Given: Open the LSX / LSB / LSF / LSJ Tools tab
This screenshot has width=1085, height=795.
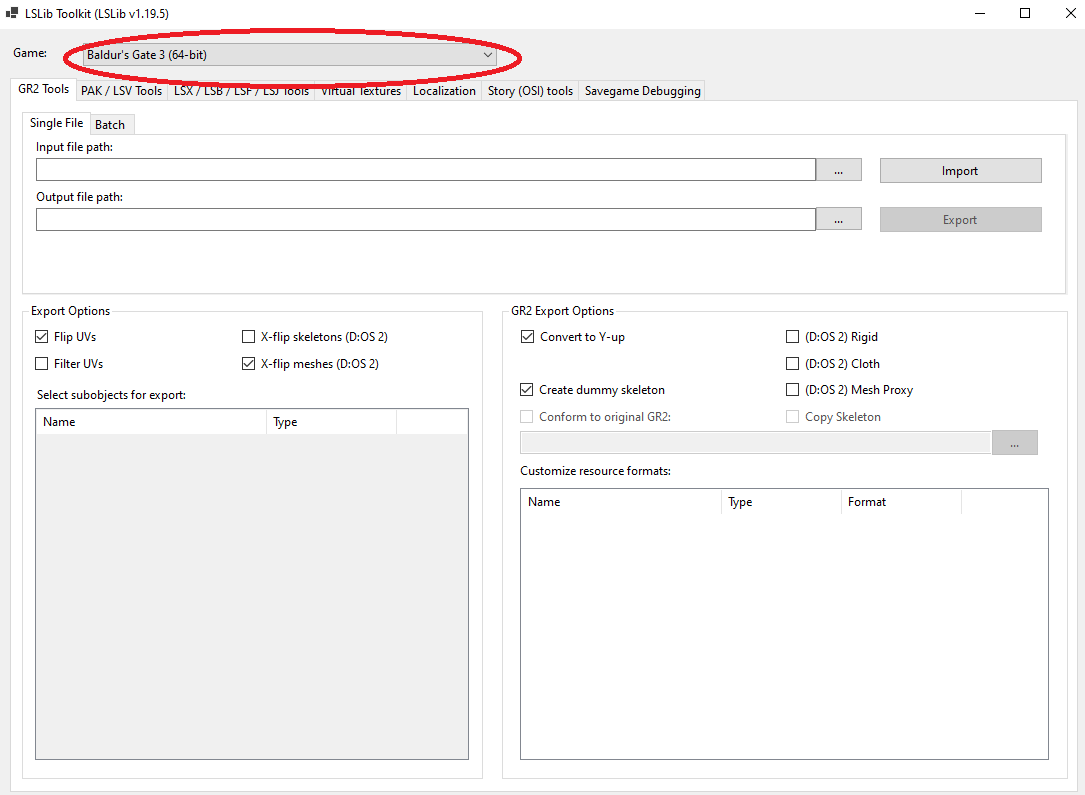Looking at the screenshot, I should [x=241, y=91].
